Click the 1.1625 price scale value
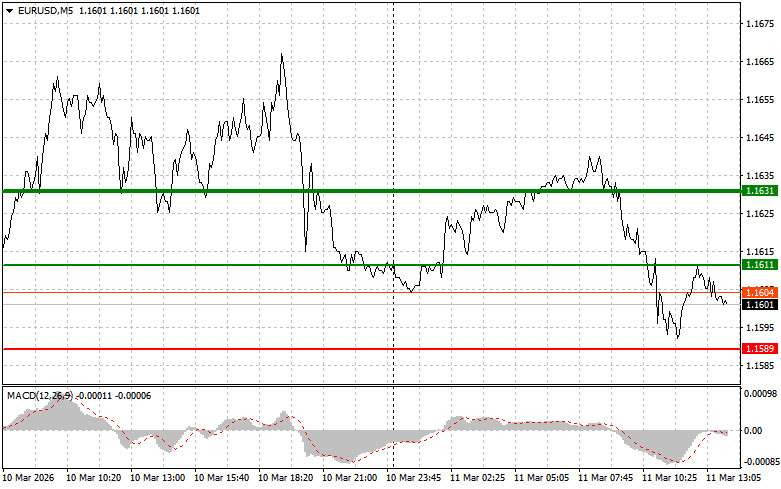The image size is (781, 489). (x=760, y=214)
